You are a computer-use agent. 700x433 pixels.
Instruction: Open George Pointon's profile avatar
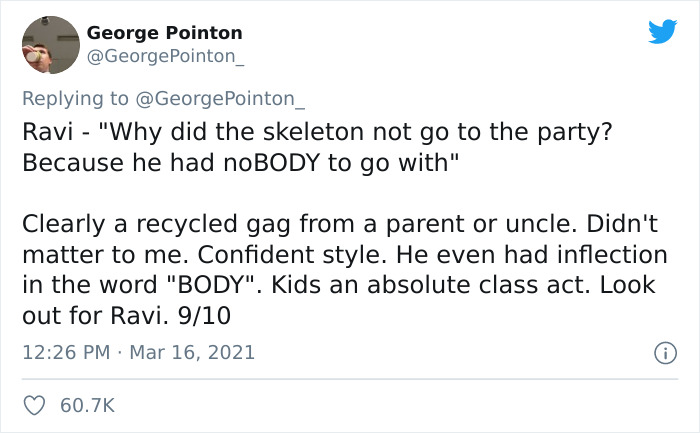point(50,45)
